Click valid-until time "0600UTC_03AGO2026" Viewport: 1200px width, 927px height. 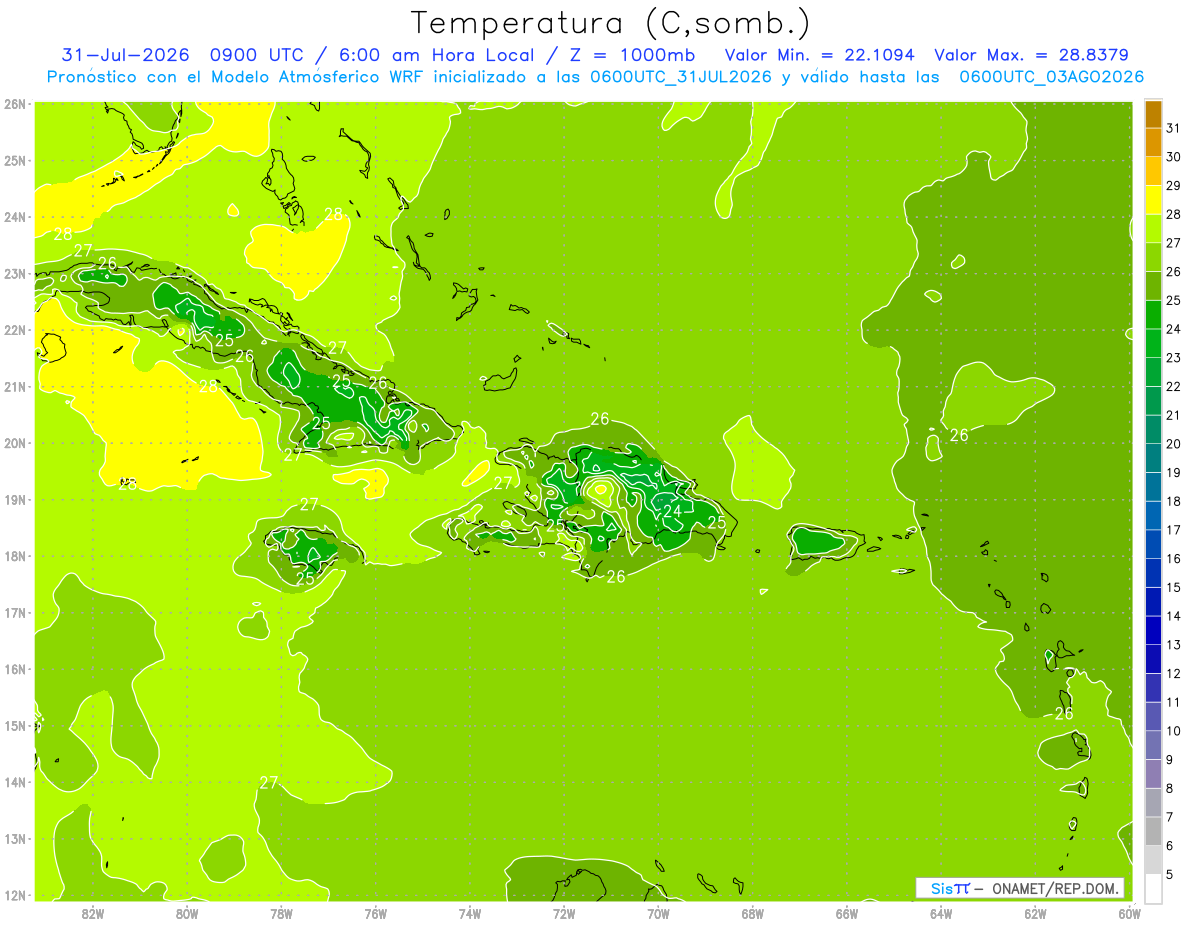pos(1052,77)
